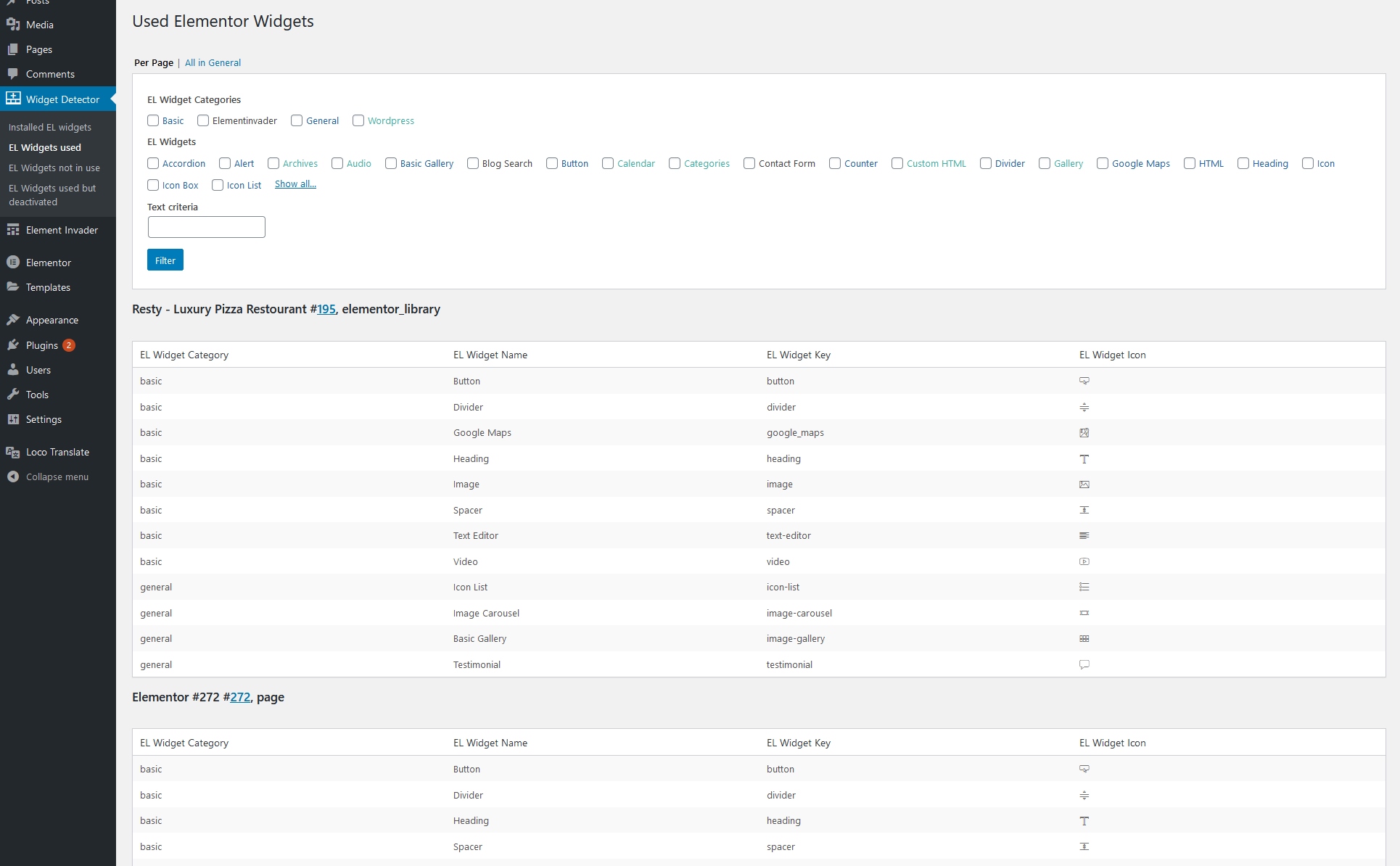
Task: Expand widget list with Show all link
Action: tap(295, 184)
